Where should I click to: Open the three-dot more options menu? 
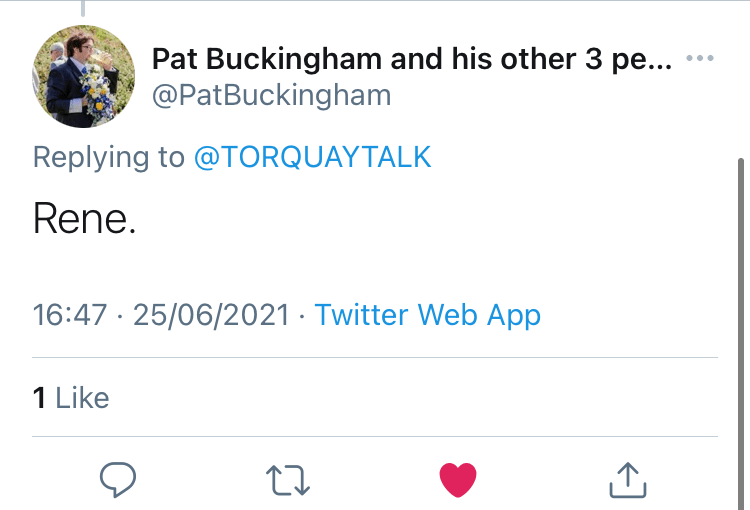(700, 58)
